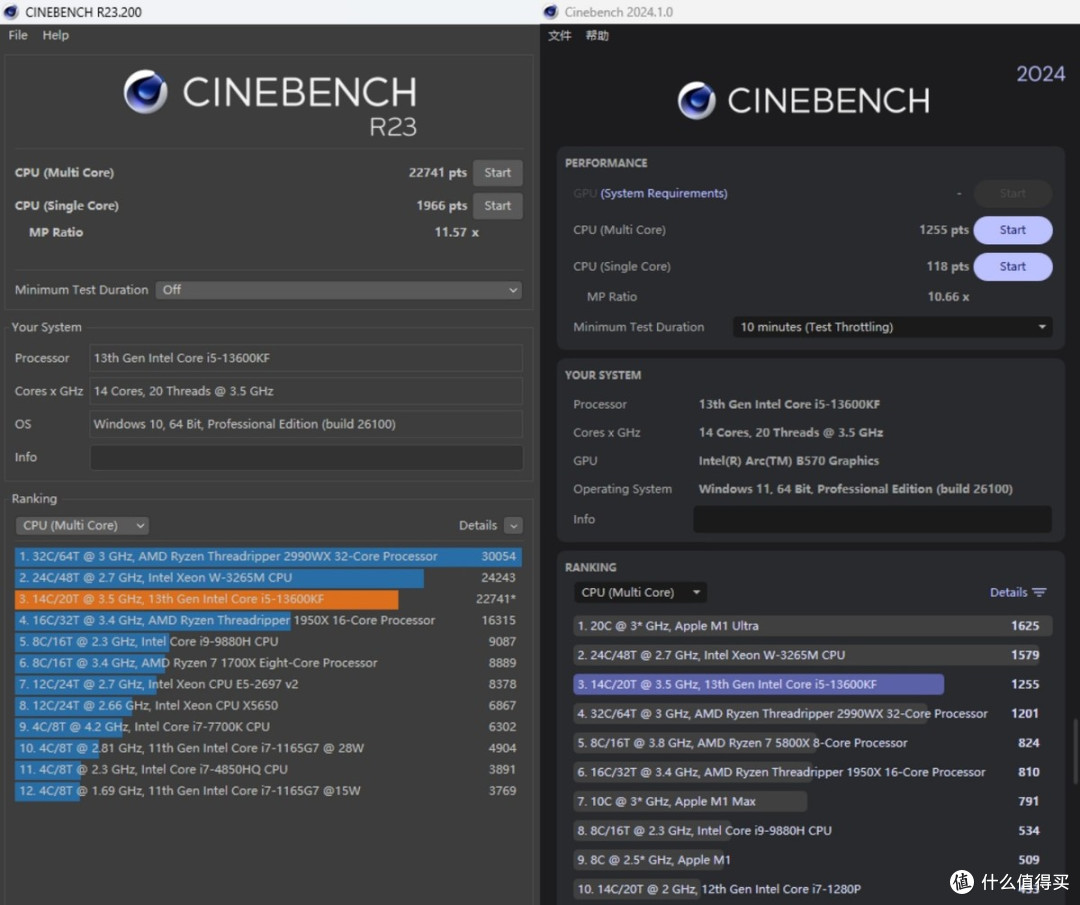Start CPU Single Core test in R23

pos(497,206)
